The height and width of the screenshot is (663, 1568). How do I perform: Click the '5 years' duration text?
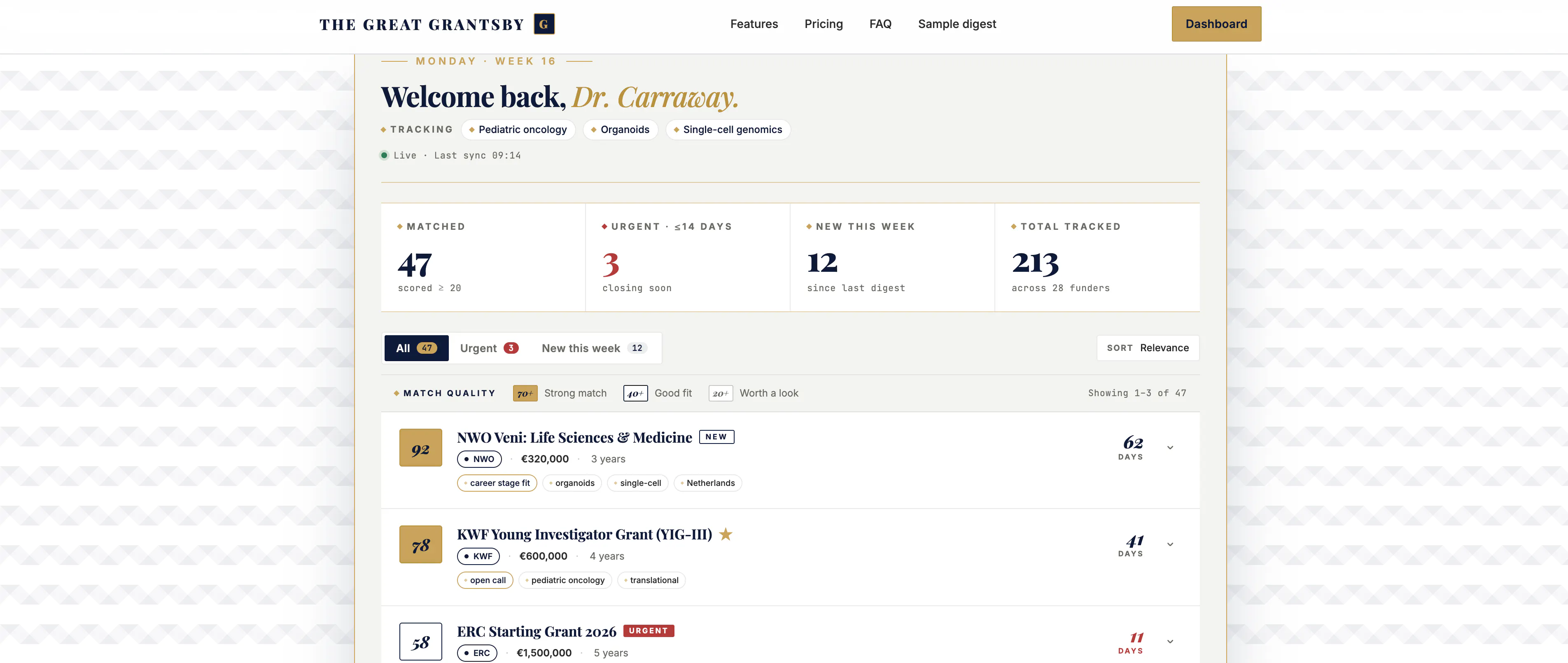611,653
